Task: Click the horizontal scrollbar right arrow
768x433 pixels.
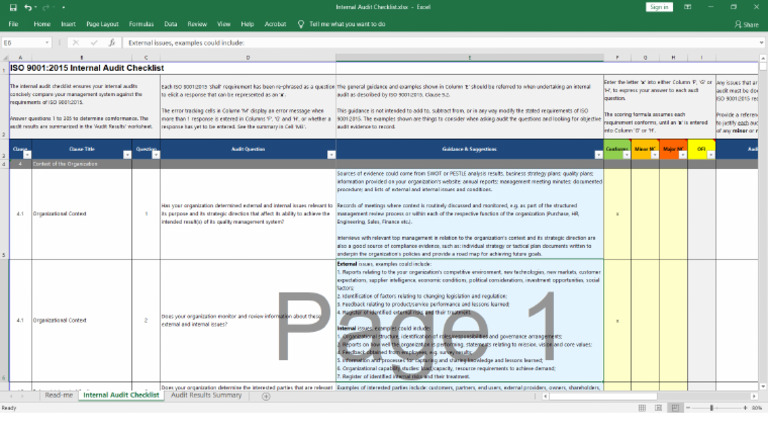Action: (x=754, y=396)
